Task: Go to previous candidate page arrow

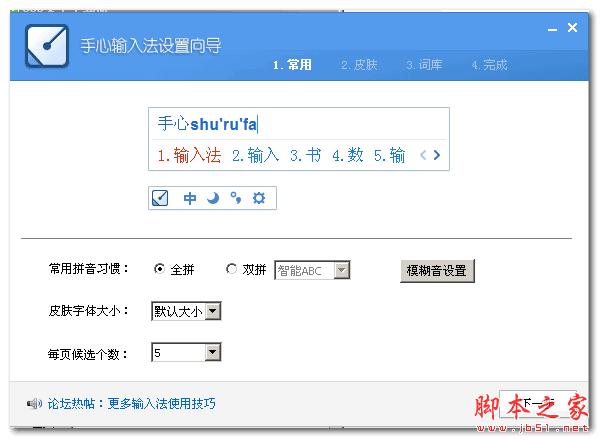Action: click(x=423, y=155)
